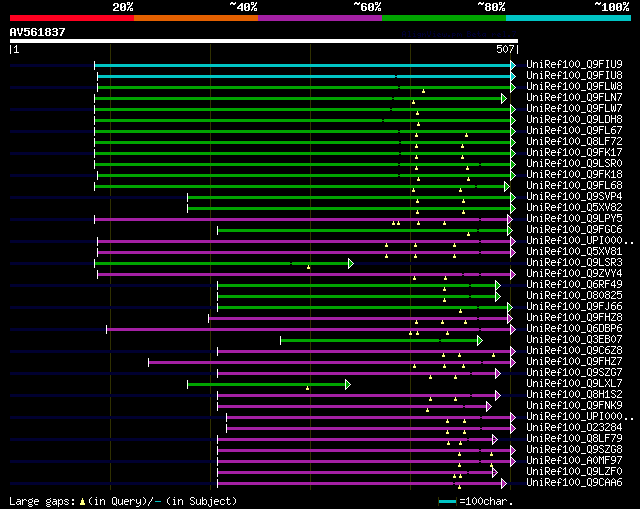Select the UniRef100_Q9SVP4 label
Viewport: 640px width, 509px height.
point(574,197)
